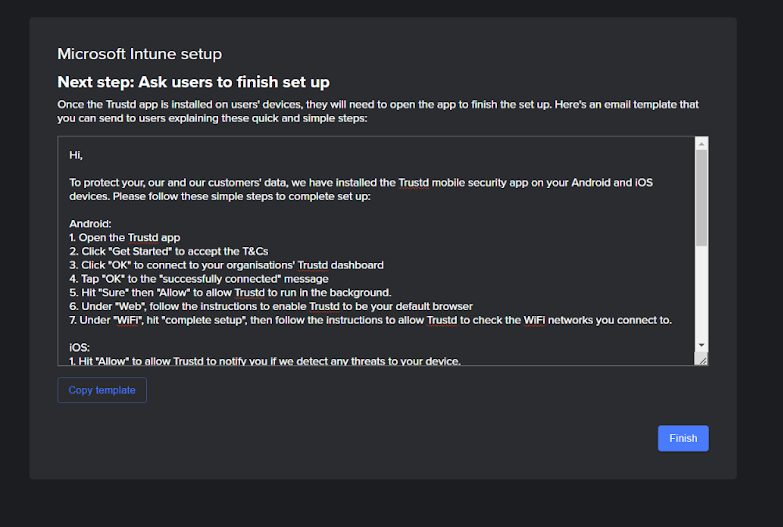Click the email template scrollbar down arrow
The image size is (783, 527).
coord(702,345)
